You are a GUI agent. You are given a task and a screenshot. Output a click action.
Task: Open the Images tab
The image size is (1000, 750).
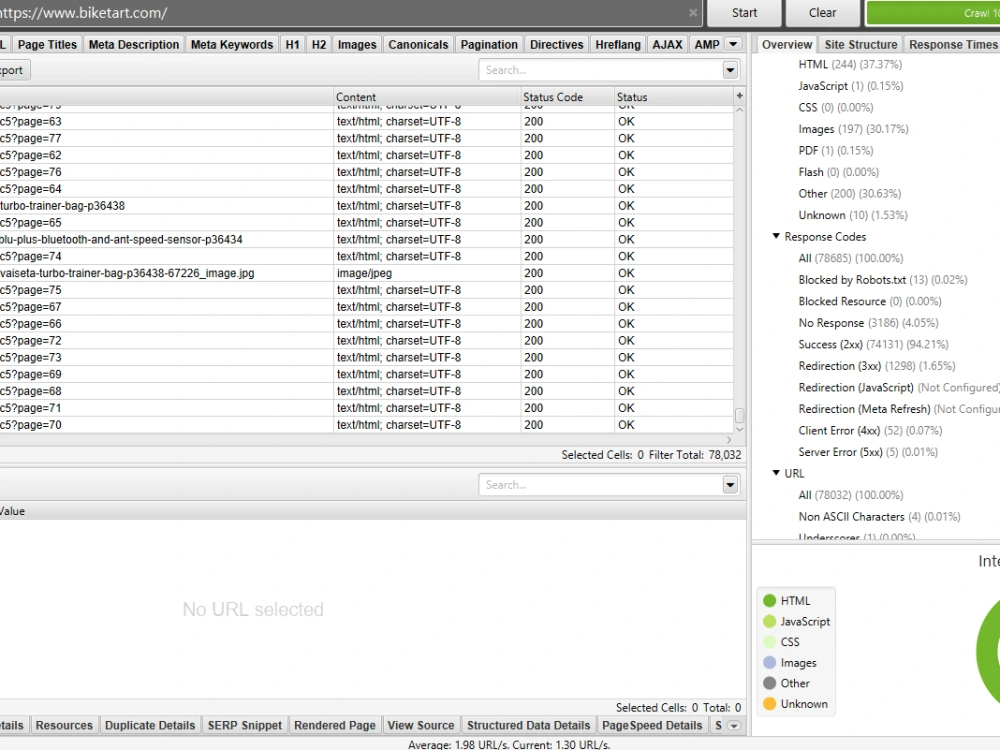tap(357, 45)
